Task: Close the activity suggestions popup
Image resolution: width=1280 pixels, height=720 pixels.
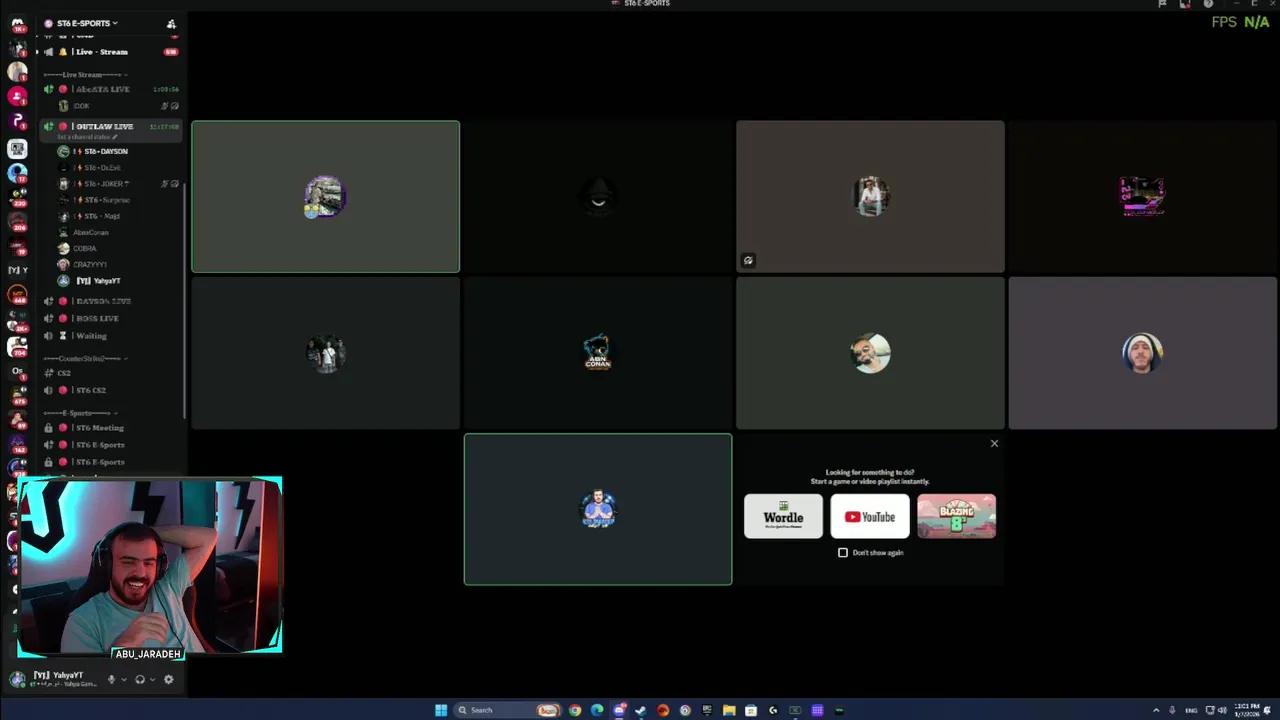Action: click(994, 443)
